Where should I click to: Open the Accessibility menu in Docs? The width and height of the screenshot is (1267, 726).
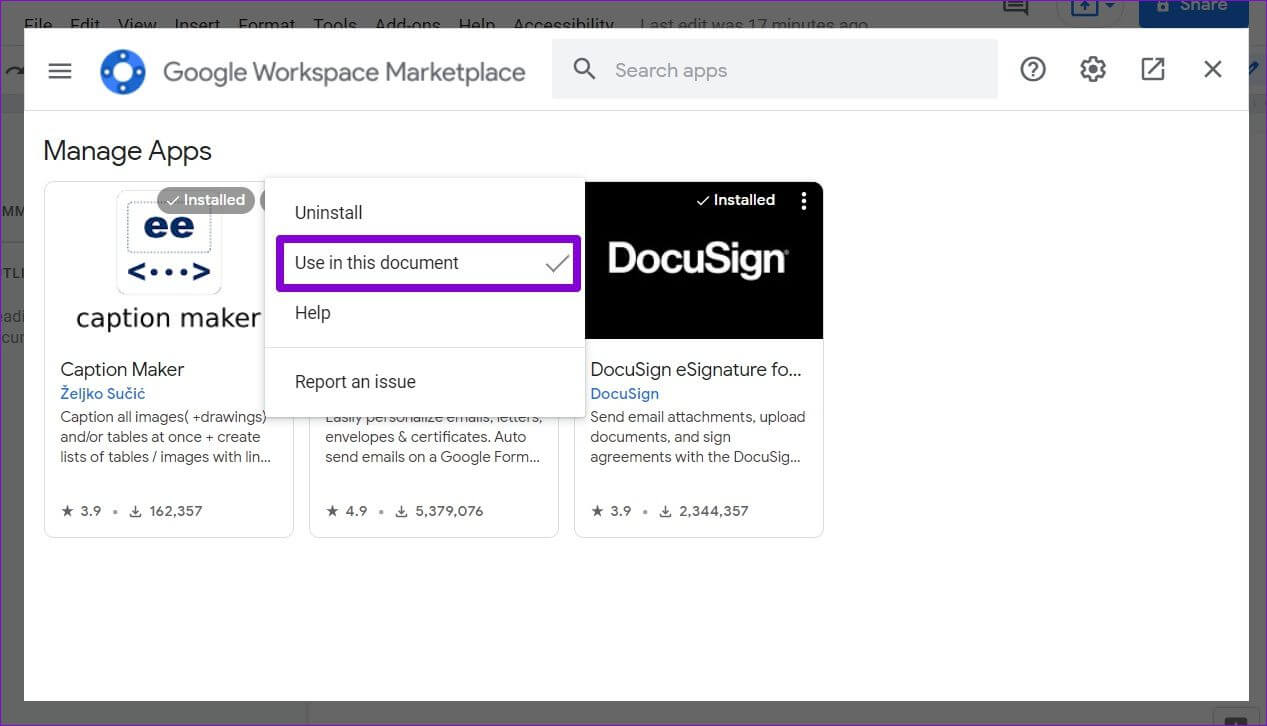coord(563,23)
